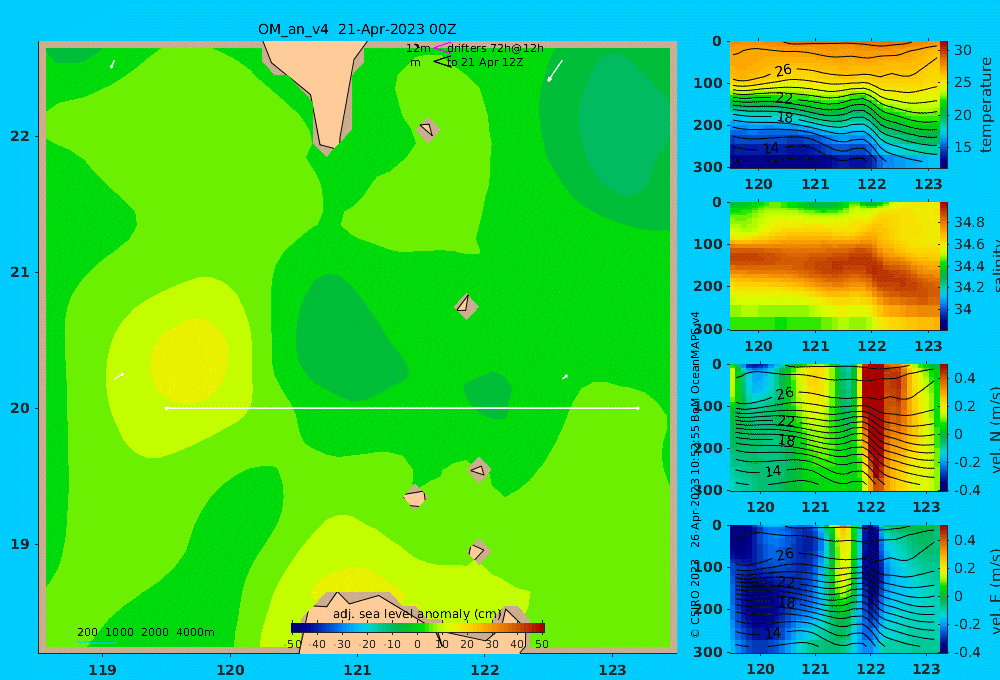
Task: Click the island marker near 121.5E 19.3N
Action: pos(415,497)
